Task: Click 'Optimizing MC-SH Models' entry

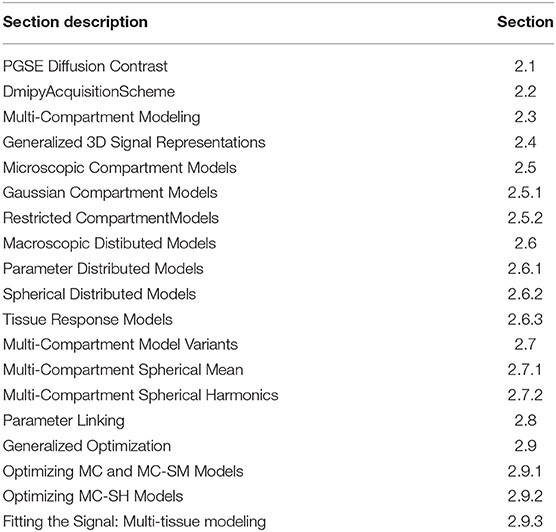Action: [93, 496]
